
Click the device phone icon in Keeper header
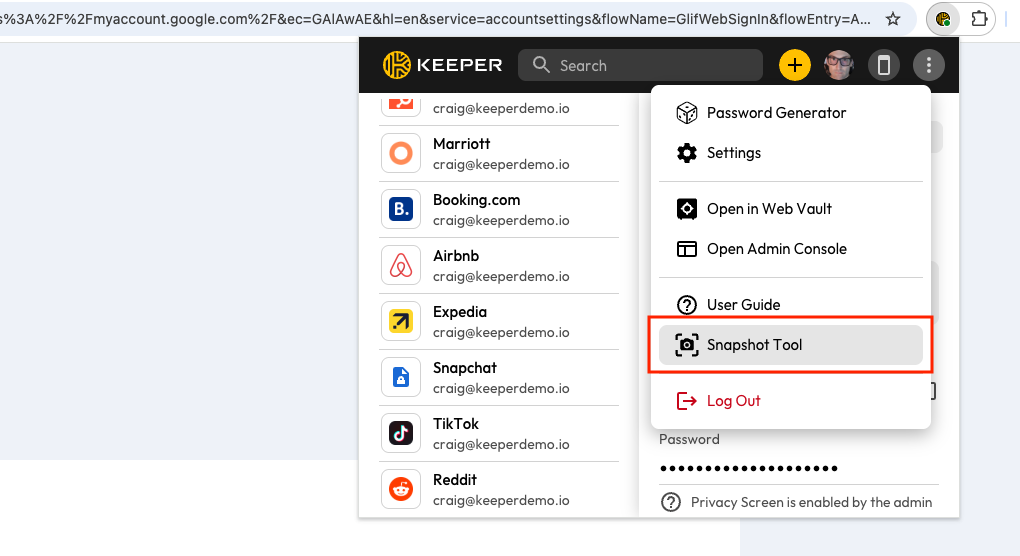(883, 66)
